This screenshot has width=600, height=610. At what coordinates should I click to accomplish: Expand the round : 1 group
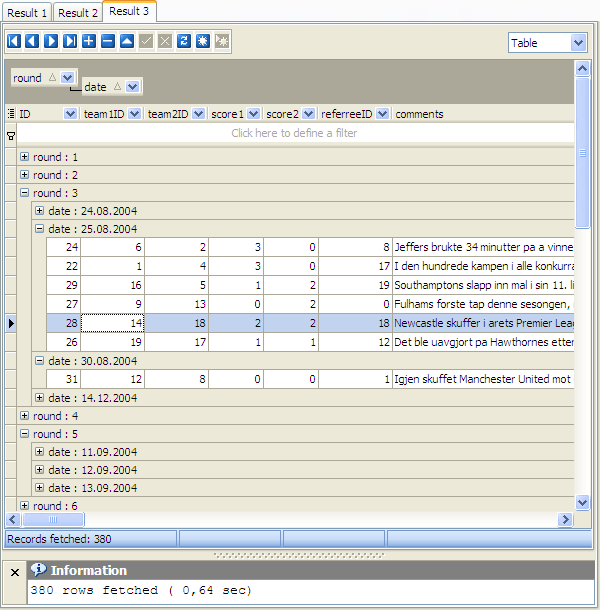25,157
